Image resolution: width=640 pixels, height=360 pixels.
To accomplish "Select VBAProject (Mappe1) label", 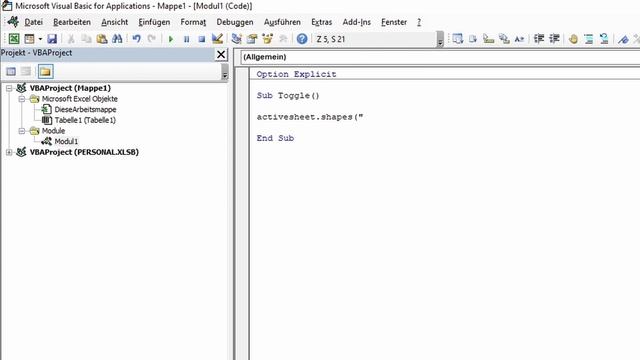I will pos(70,88).
